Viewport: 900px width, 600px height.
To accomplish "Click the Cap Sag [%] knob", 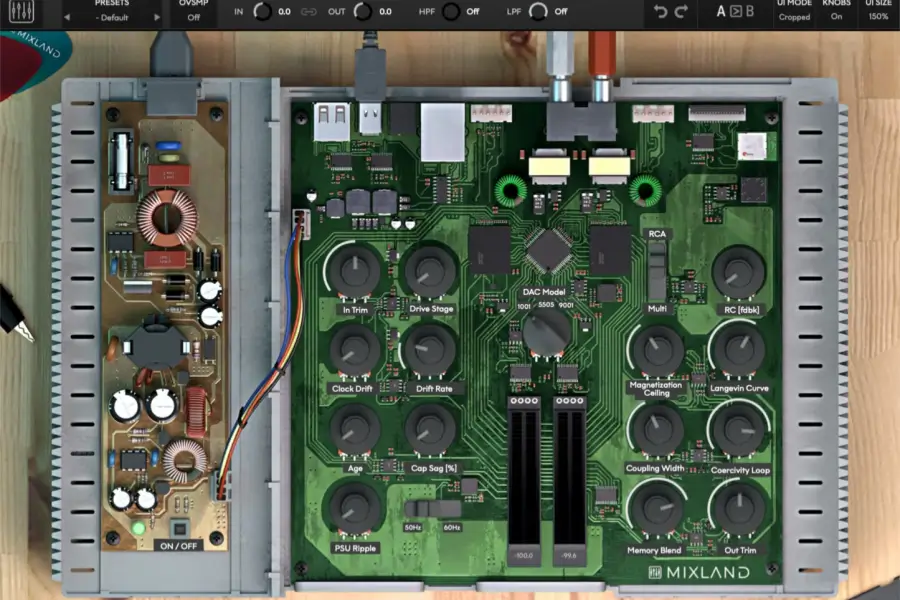I will 430,429.
